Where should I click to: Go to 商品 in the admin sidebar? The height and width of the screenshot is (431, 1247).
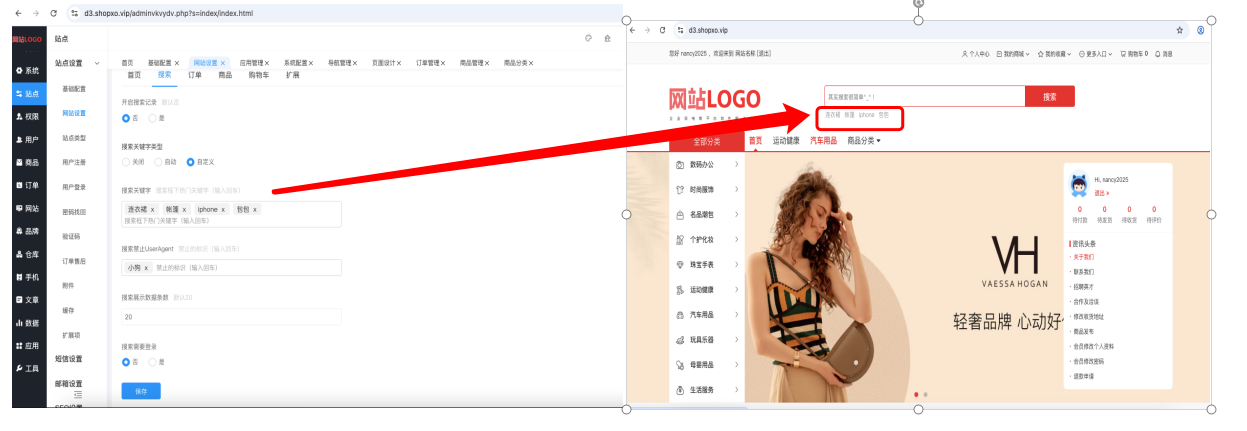[29, 162]
